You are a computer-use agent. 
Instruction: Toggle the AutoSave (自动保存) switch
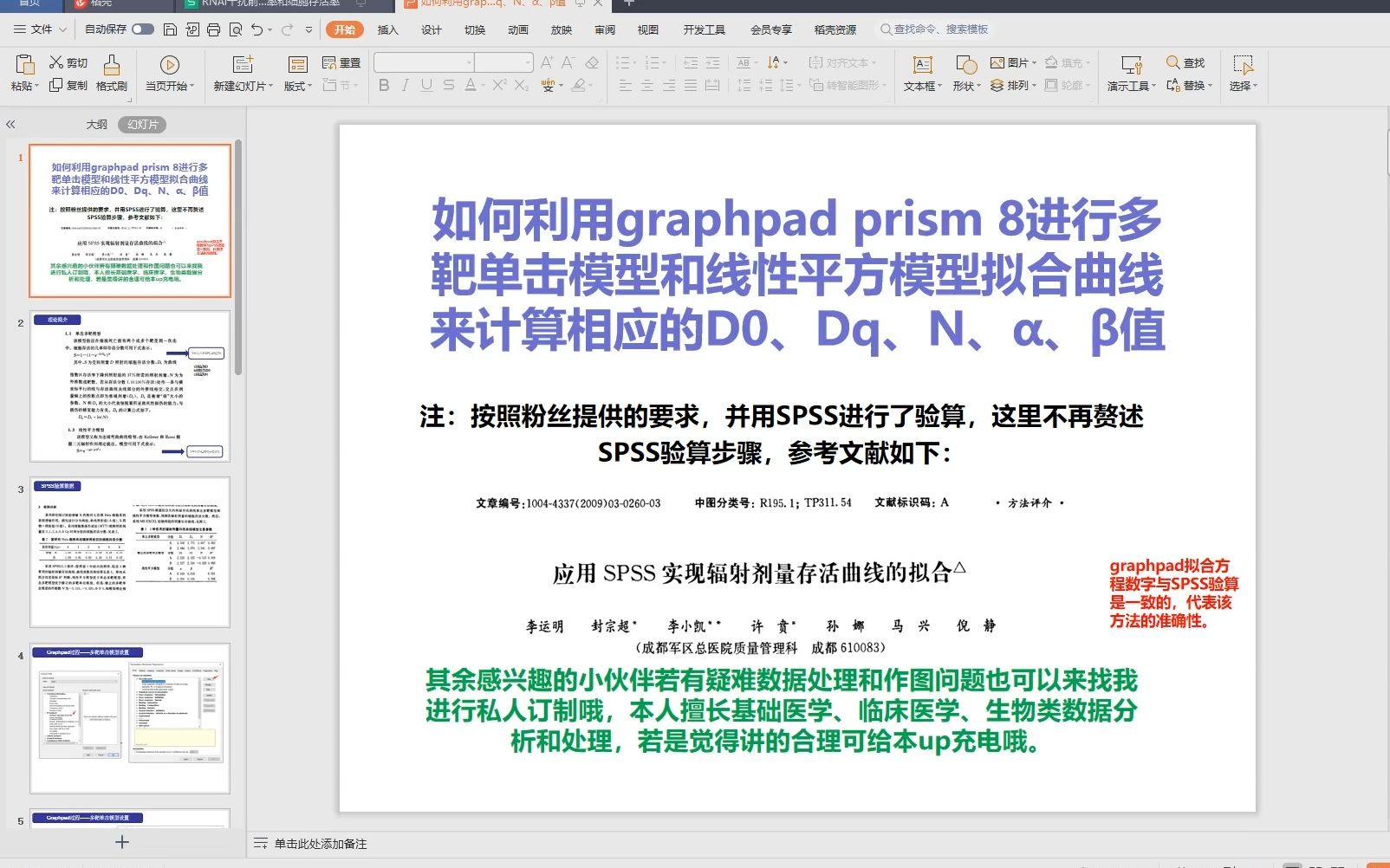[143, 29]
